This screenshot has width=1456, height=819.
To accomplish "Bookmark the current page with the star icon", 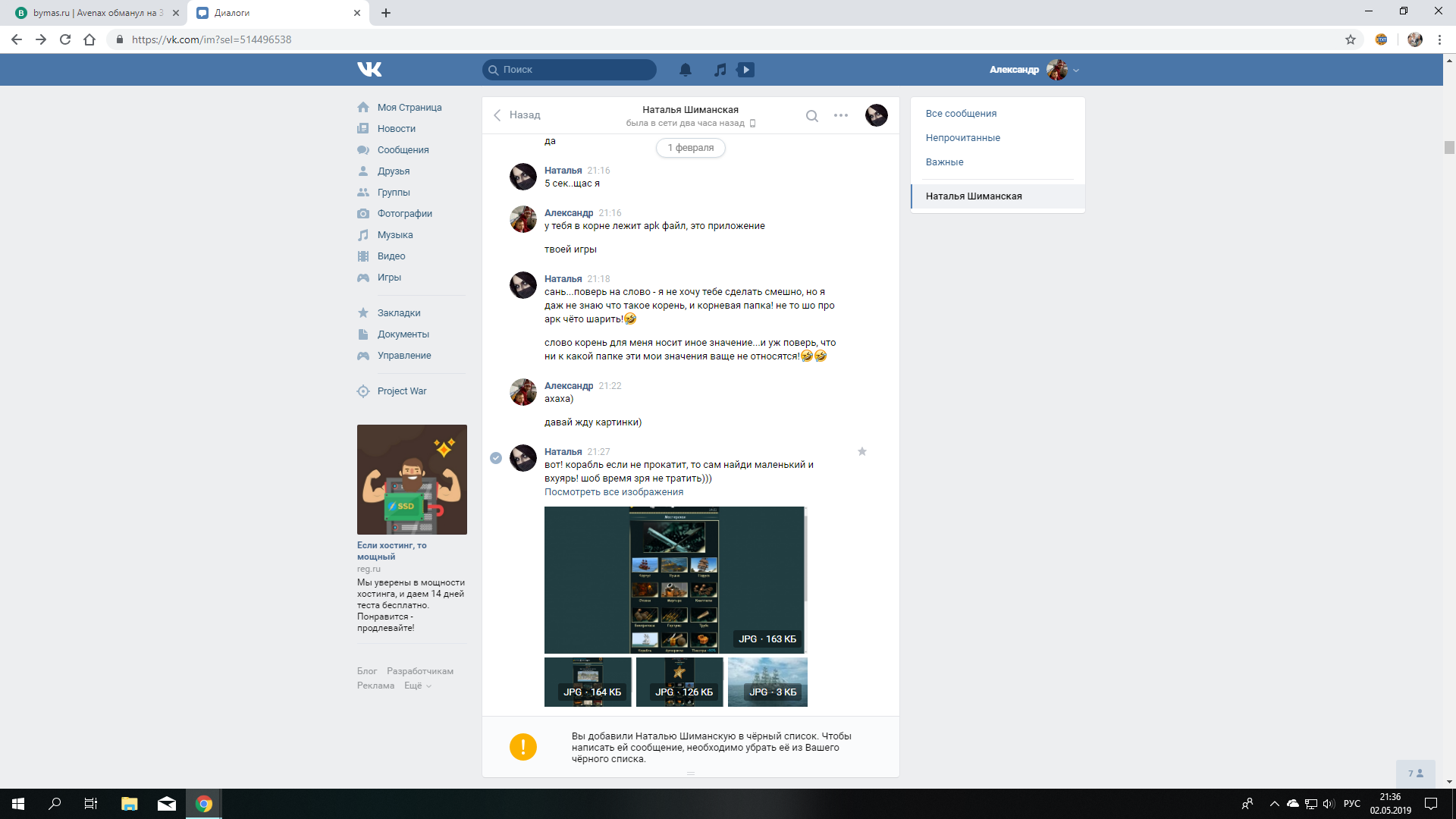I will (x=1350, y=39).
